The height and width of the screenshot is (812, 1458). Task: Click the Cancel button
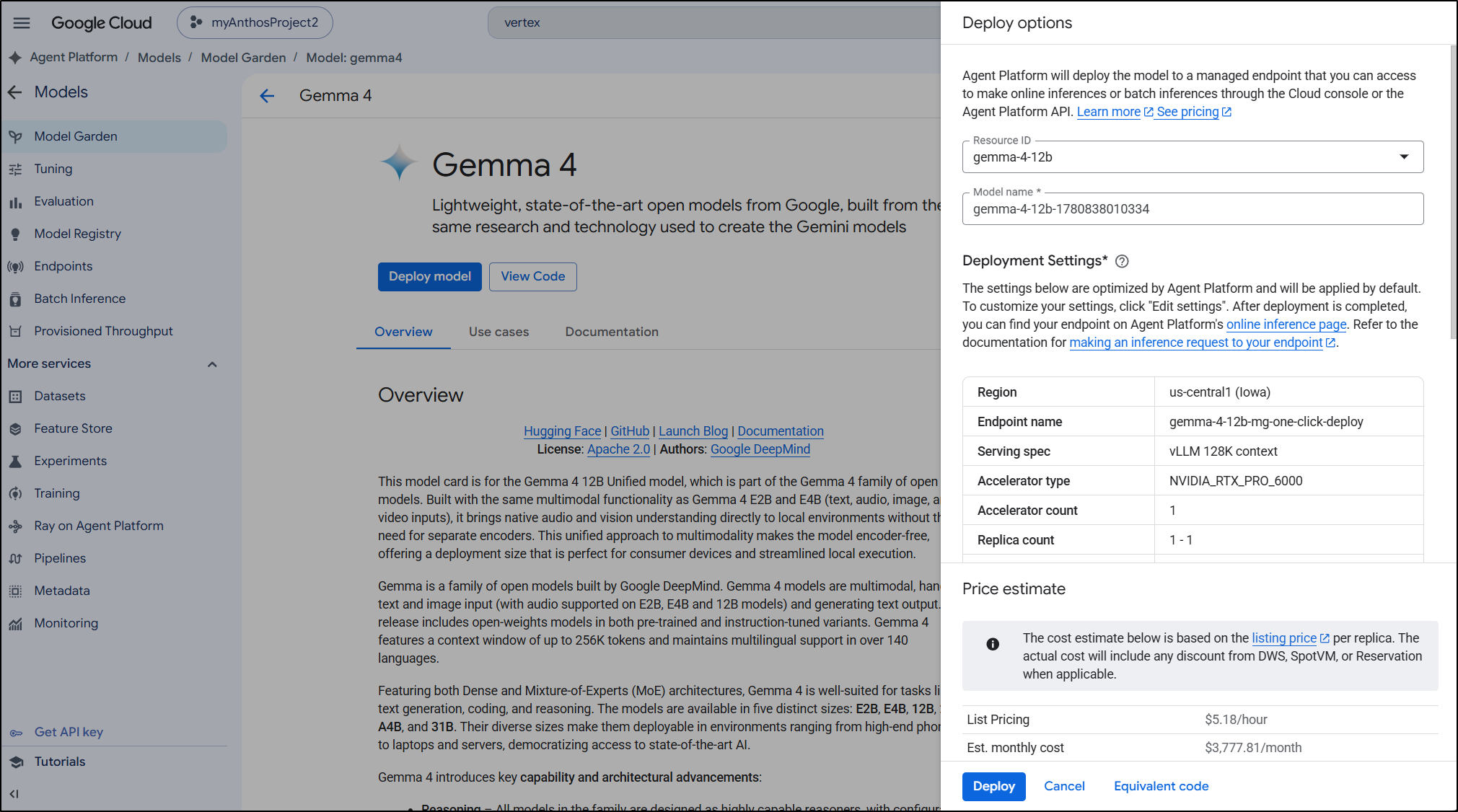1064,787
